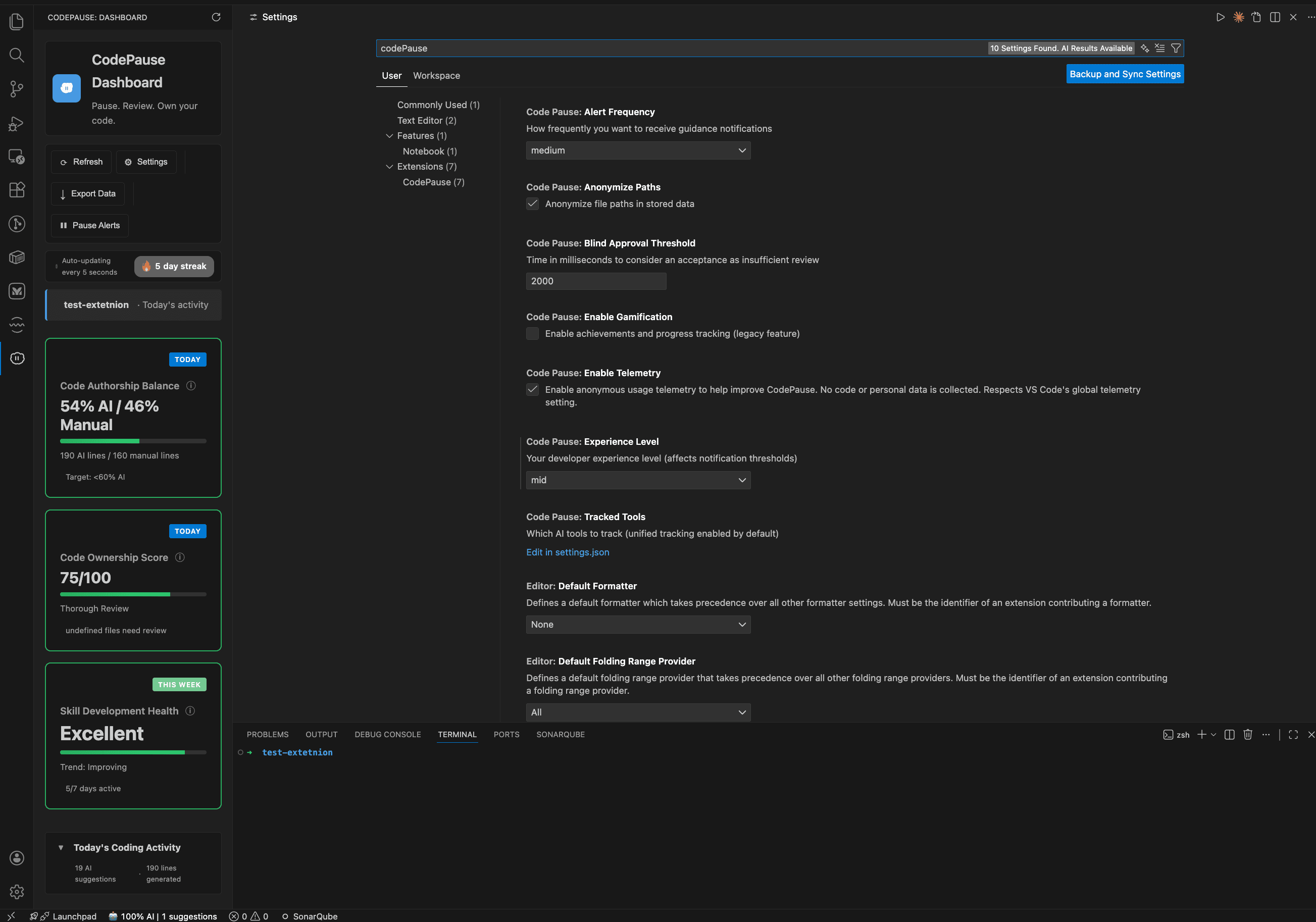Click Backup and Sync Settings
Viewport: 1316px width, 922px height.
[1125, 73]
